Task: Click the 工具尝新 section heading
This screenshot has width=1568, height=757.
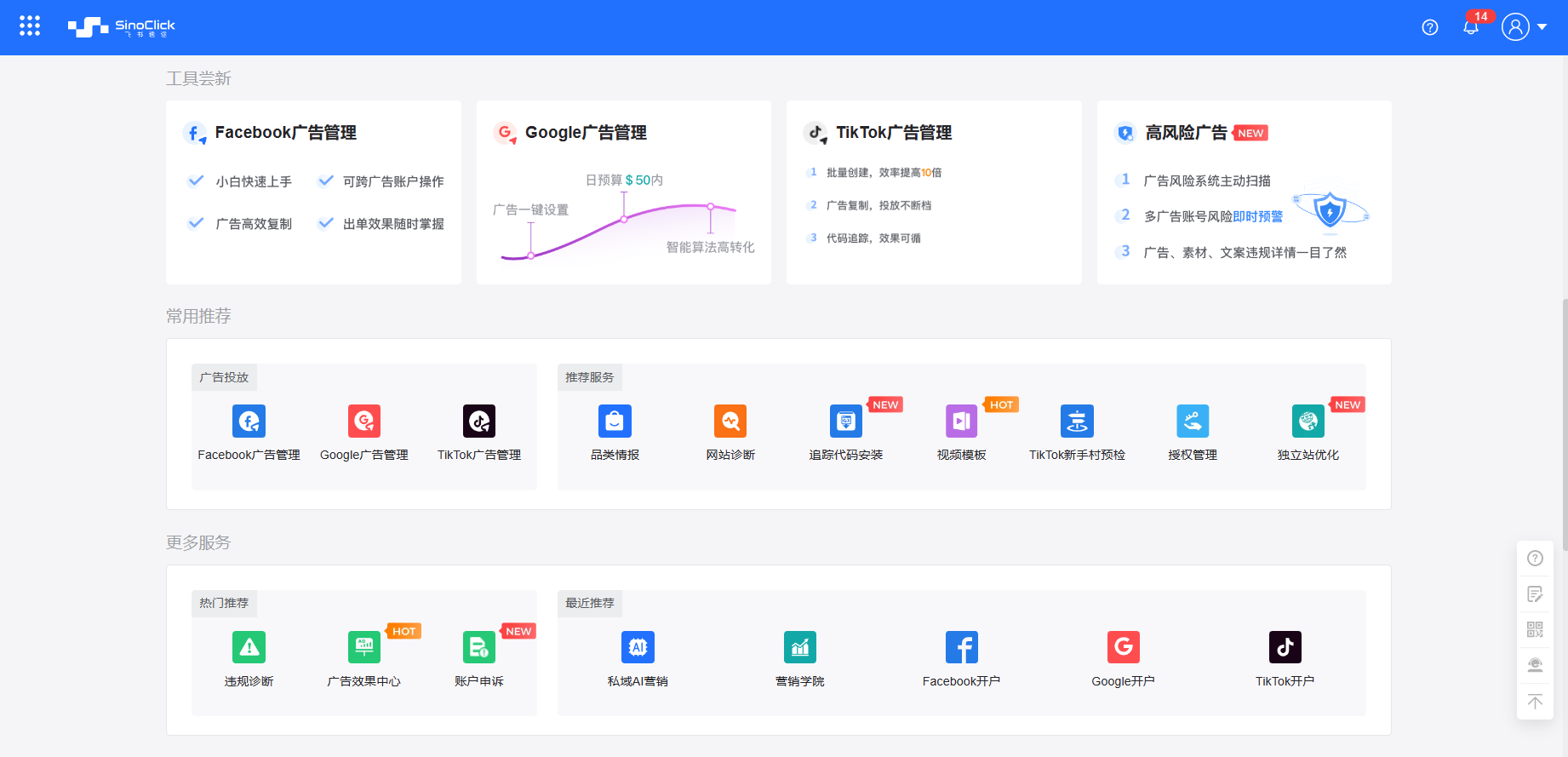Action: click(x=198, y=78)
